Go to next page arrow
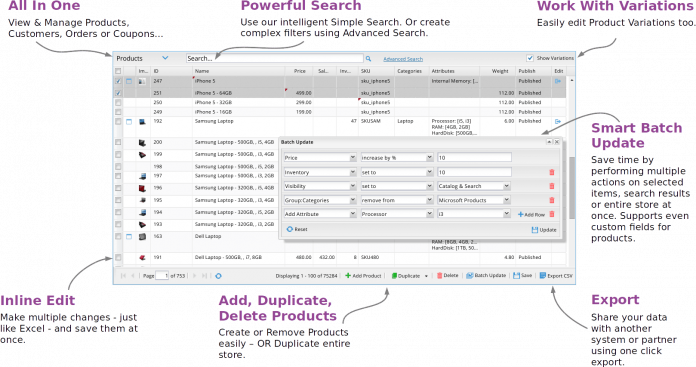 coord(194,276)
